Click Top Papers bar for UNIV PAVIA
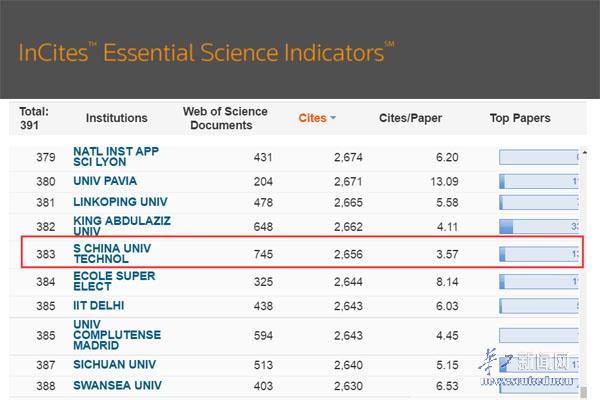This screenshot has height=400, width=600. tap(540, 181)
